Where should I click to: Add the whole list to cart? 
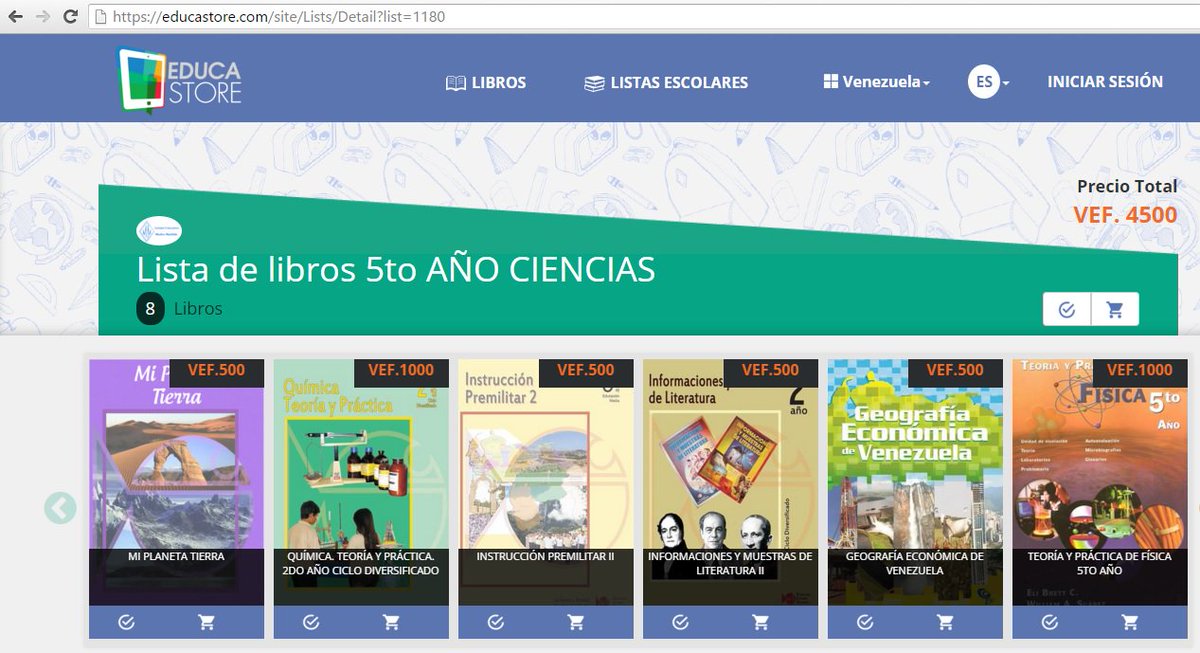(1115, 310)
